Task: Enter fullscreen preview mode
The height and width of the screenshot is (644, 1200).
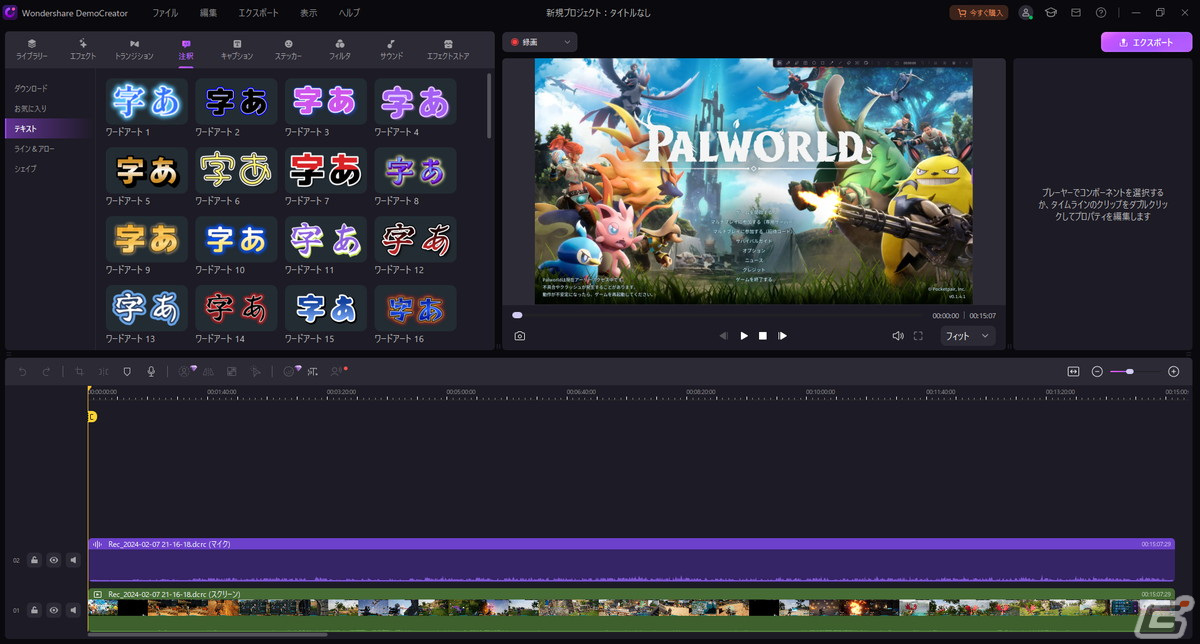Action: (x=918, y=336)
